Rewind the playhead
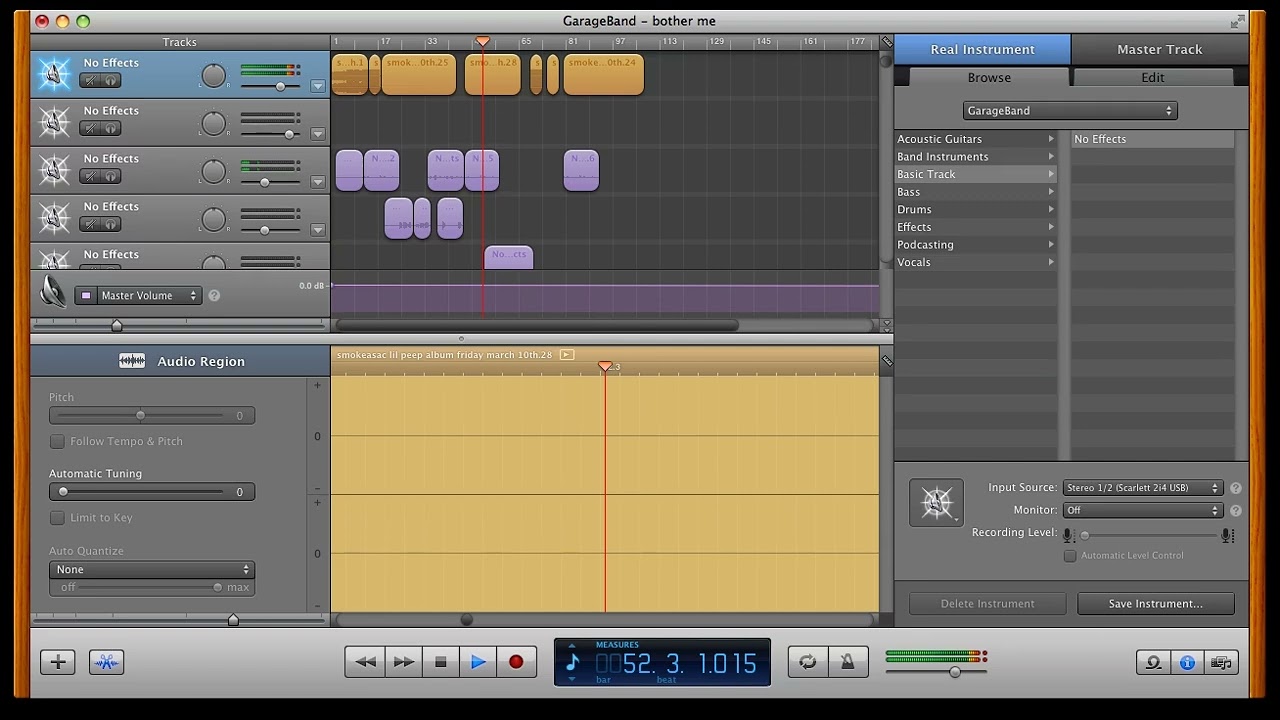 [365, 662]
